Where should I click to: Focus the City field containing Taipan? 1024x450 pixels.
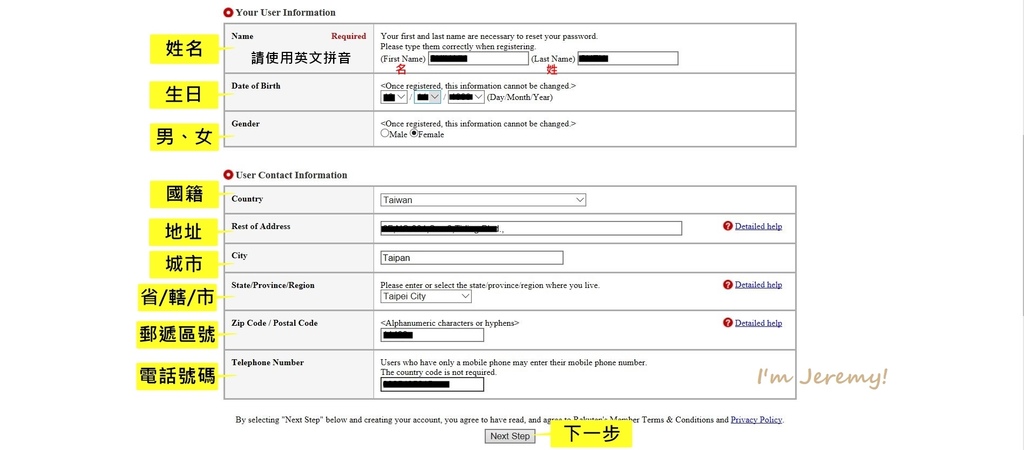click(472, 258)
